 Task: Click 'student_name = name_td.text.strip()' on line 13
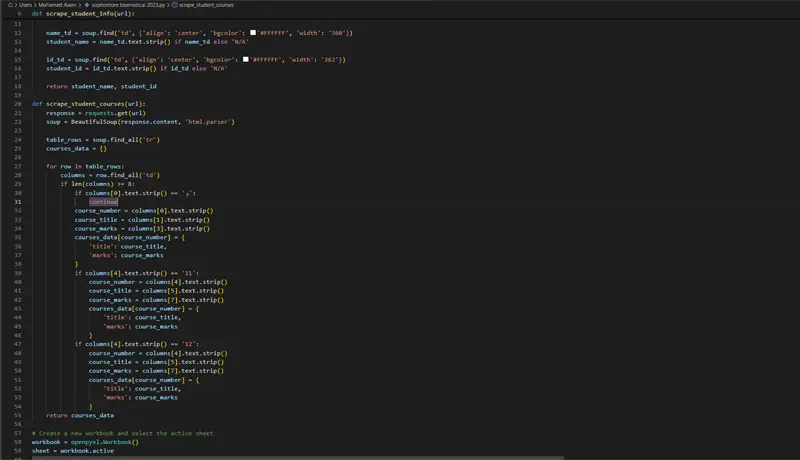click(x=108, y=42)
